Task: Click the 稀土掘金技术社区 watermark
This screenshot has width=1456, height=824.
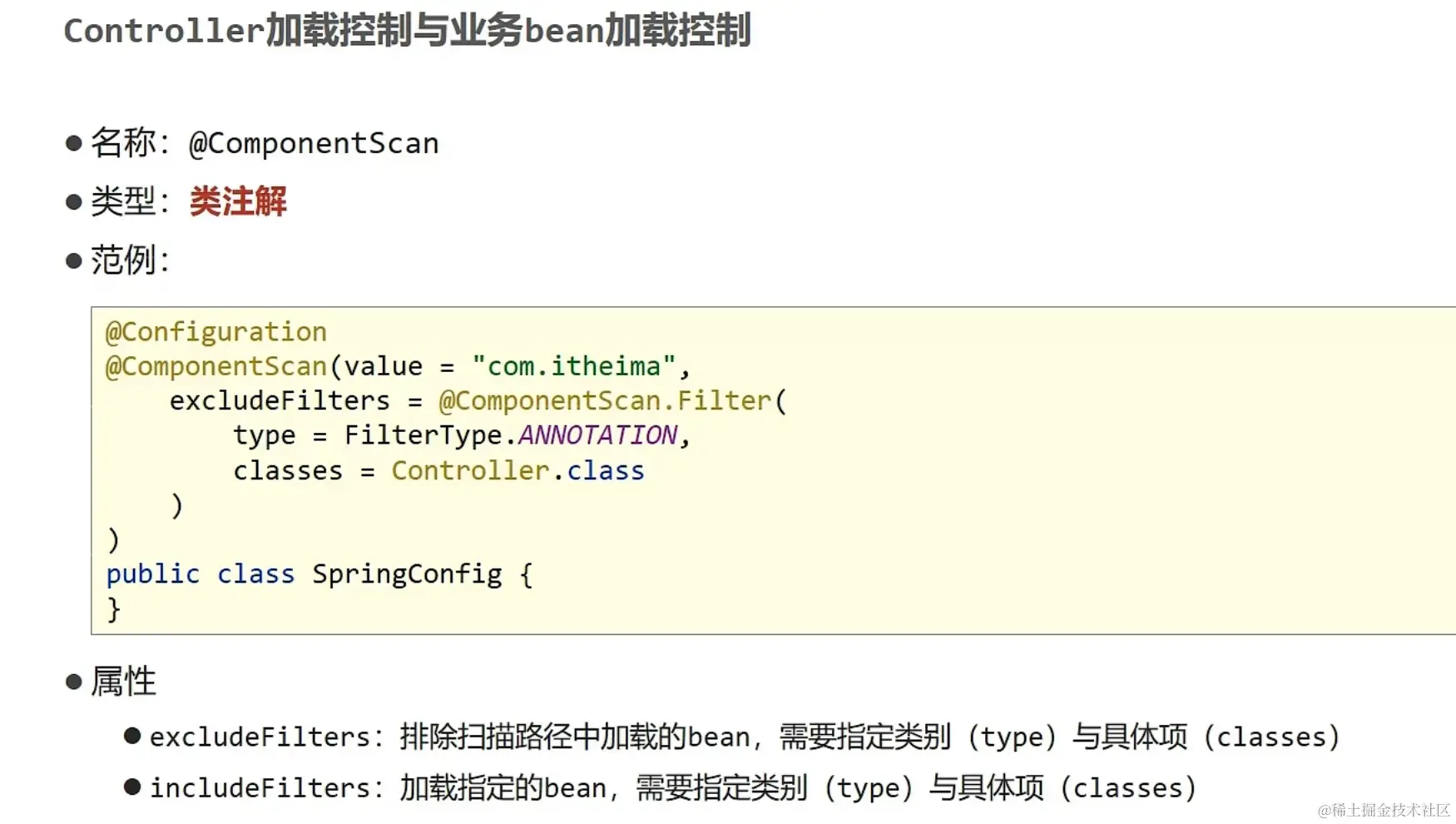Action: tap(1384, 810)
